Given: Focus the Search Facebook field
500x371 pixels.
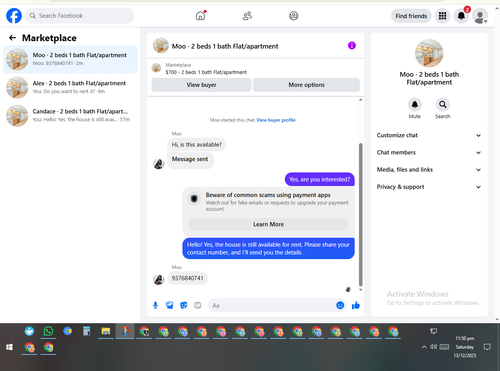Looking at the screenshot, I should 80,16.
